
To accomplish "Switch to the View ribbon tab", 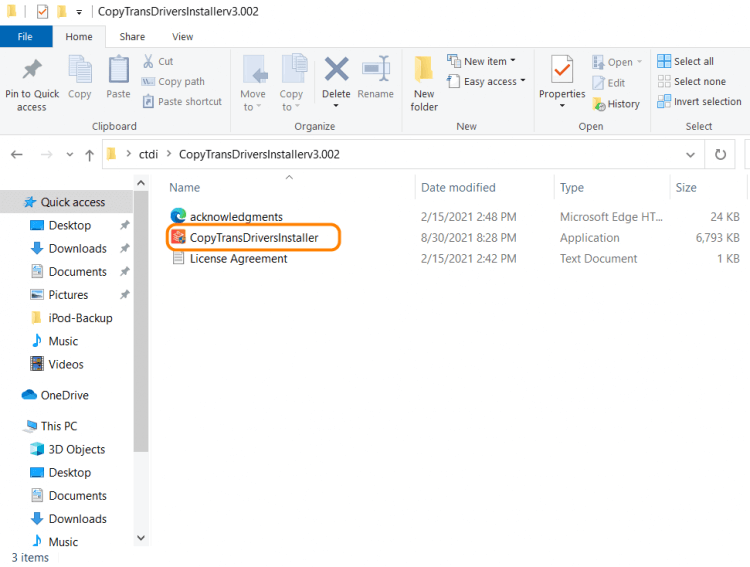I will [x=182, y=36].
